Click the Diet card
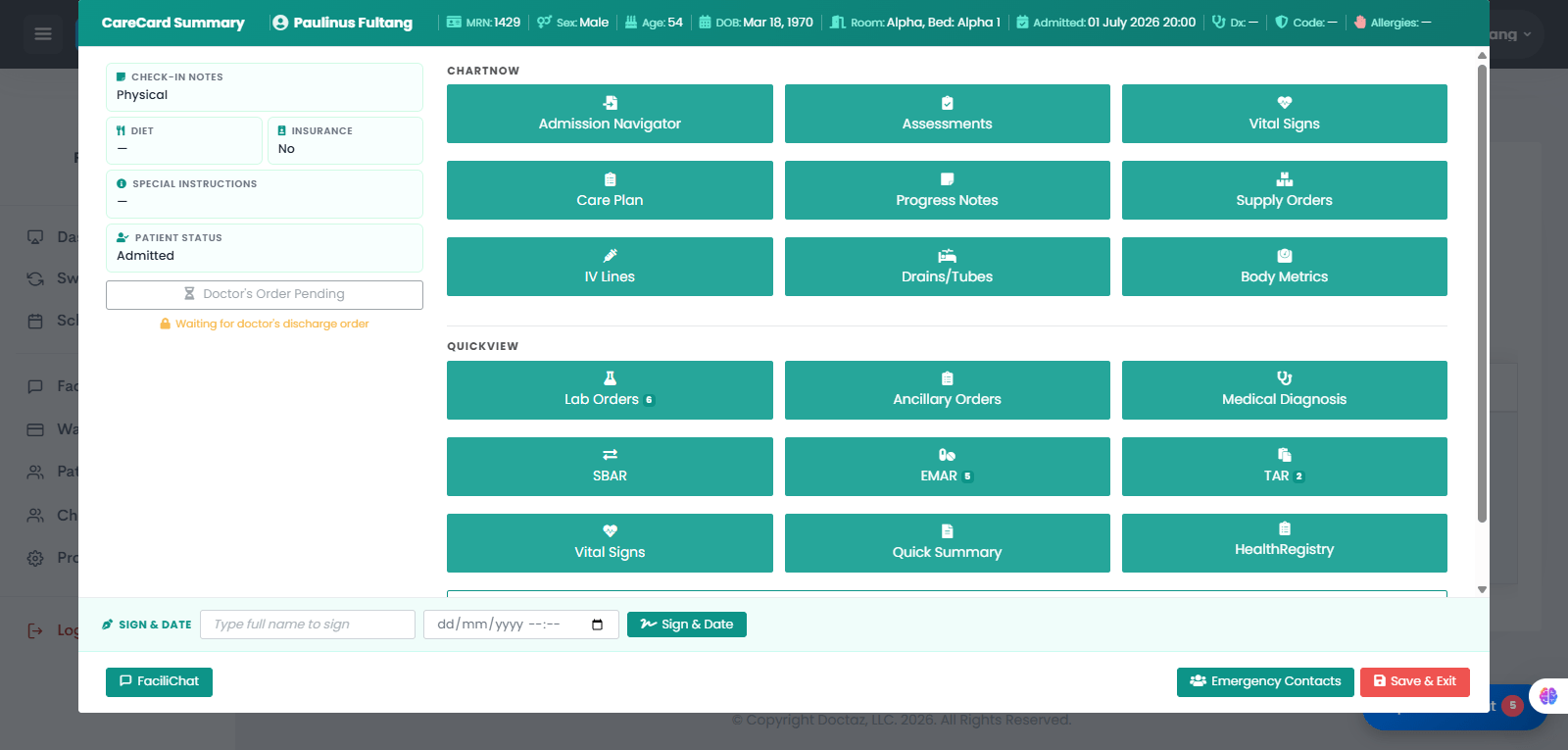Screen dimensions: 1568x750 (184, 140)
